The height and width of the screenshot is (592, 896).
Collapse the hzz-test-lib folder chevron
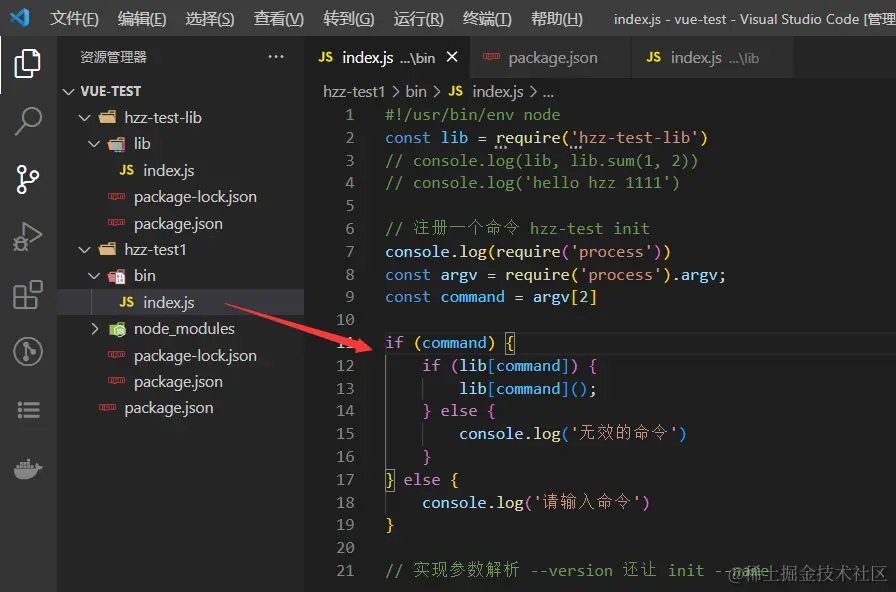(x=85, y=118)
